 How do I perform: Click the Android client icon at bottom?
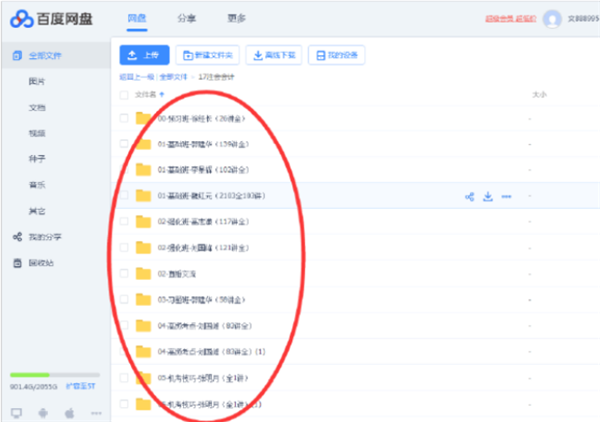pyautogui.click(x=43, y=413)
